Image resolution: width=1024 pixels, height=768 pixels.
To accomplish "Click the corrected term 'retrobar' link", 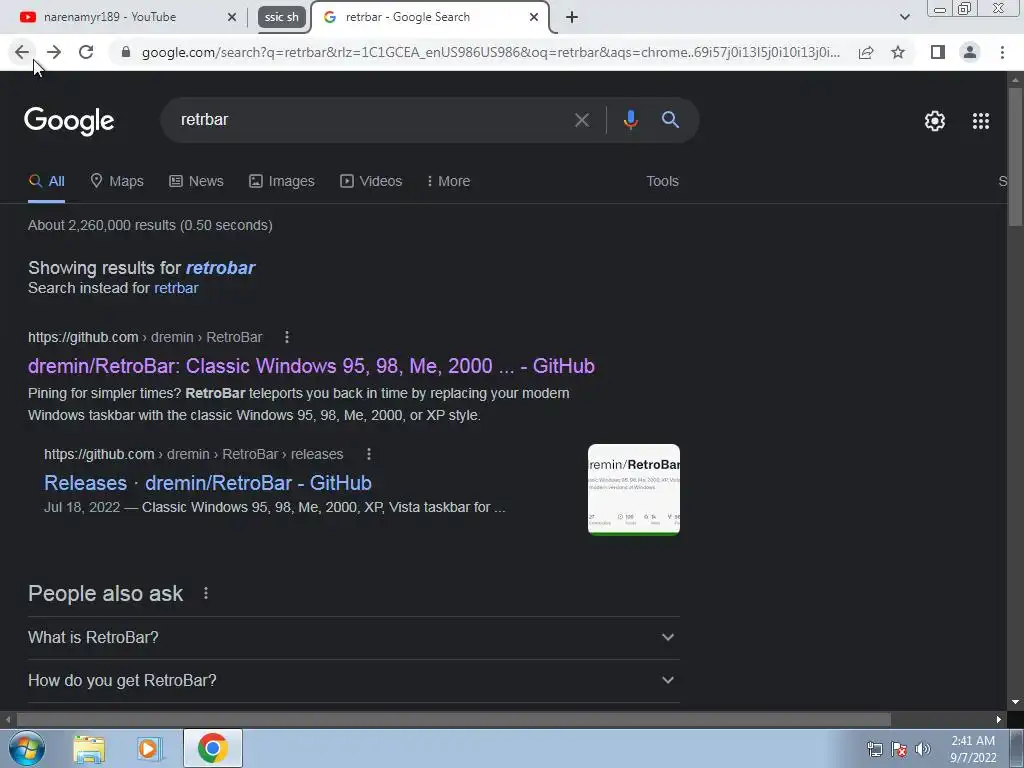I will click(220, 268).
